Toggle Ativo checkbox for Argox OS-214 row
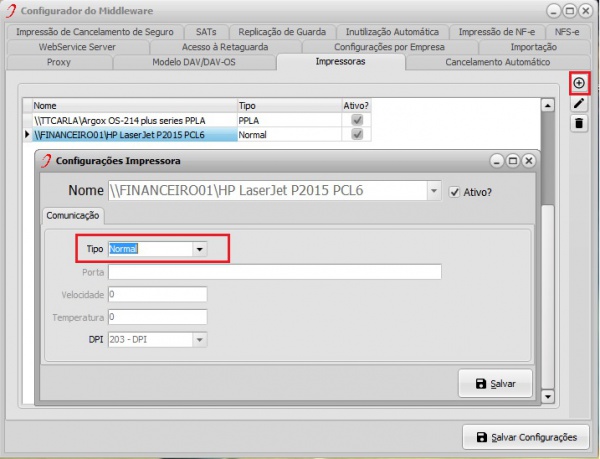 coord(357,120)
